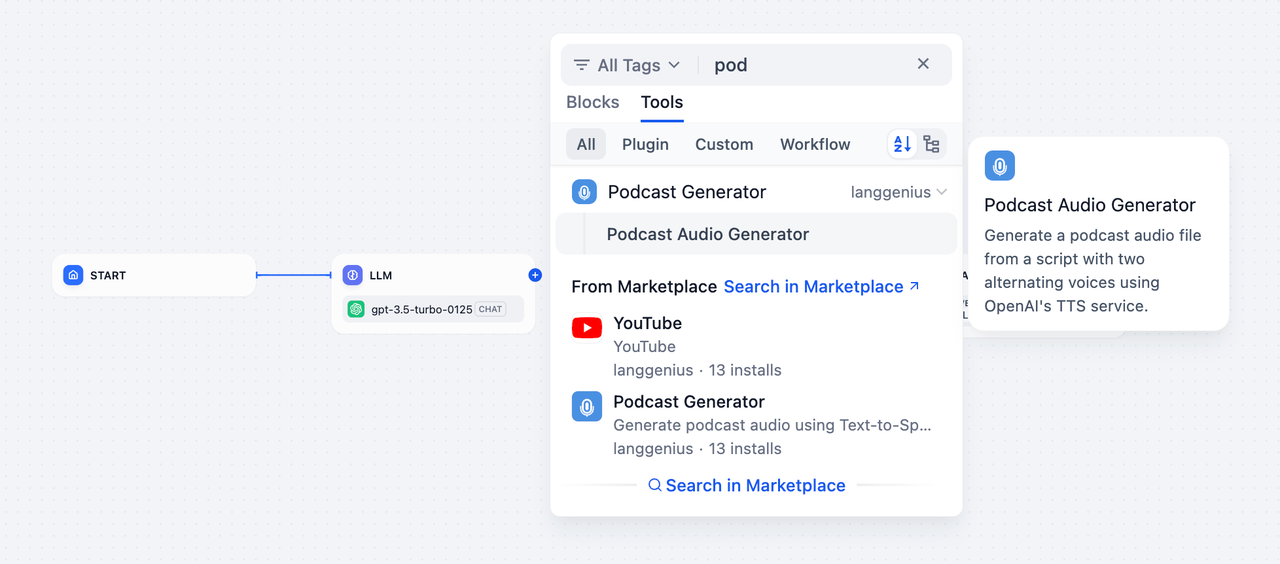Collapse the langgenius Podcast Generator group

[x=941, y=192]
